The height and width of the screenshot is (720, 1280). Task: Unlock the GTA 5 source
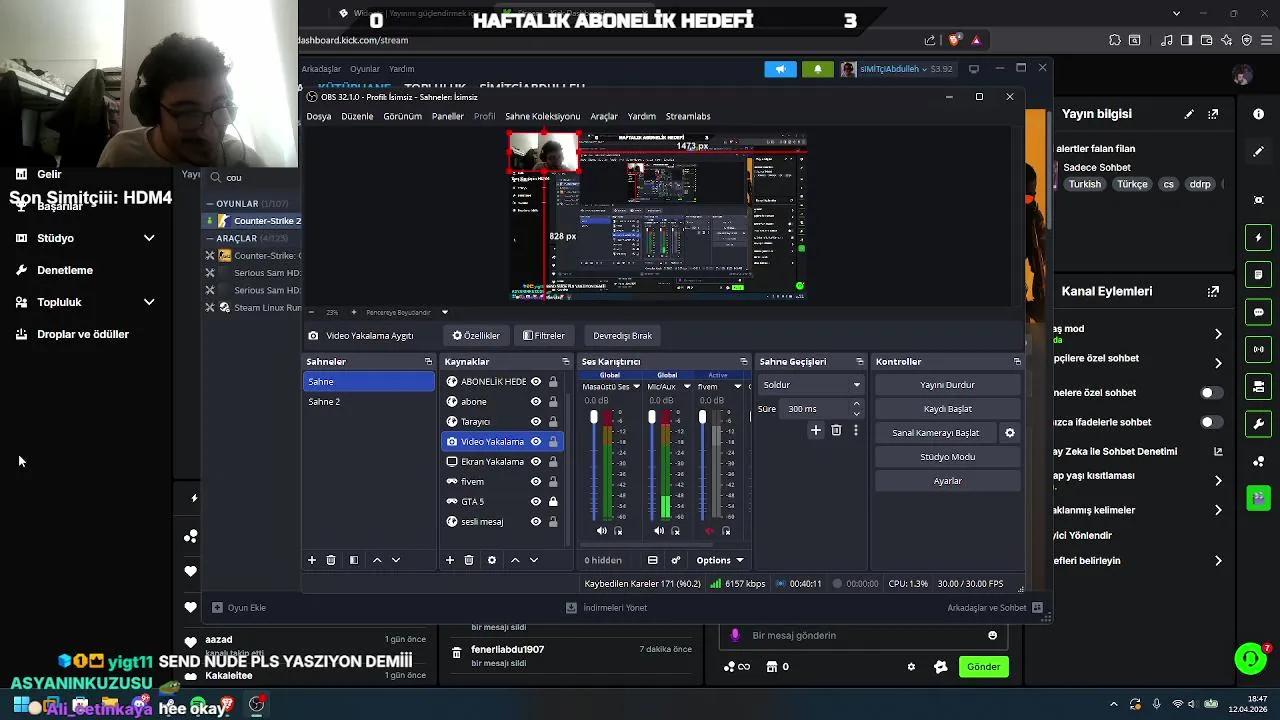point(553,501)
